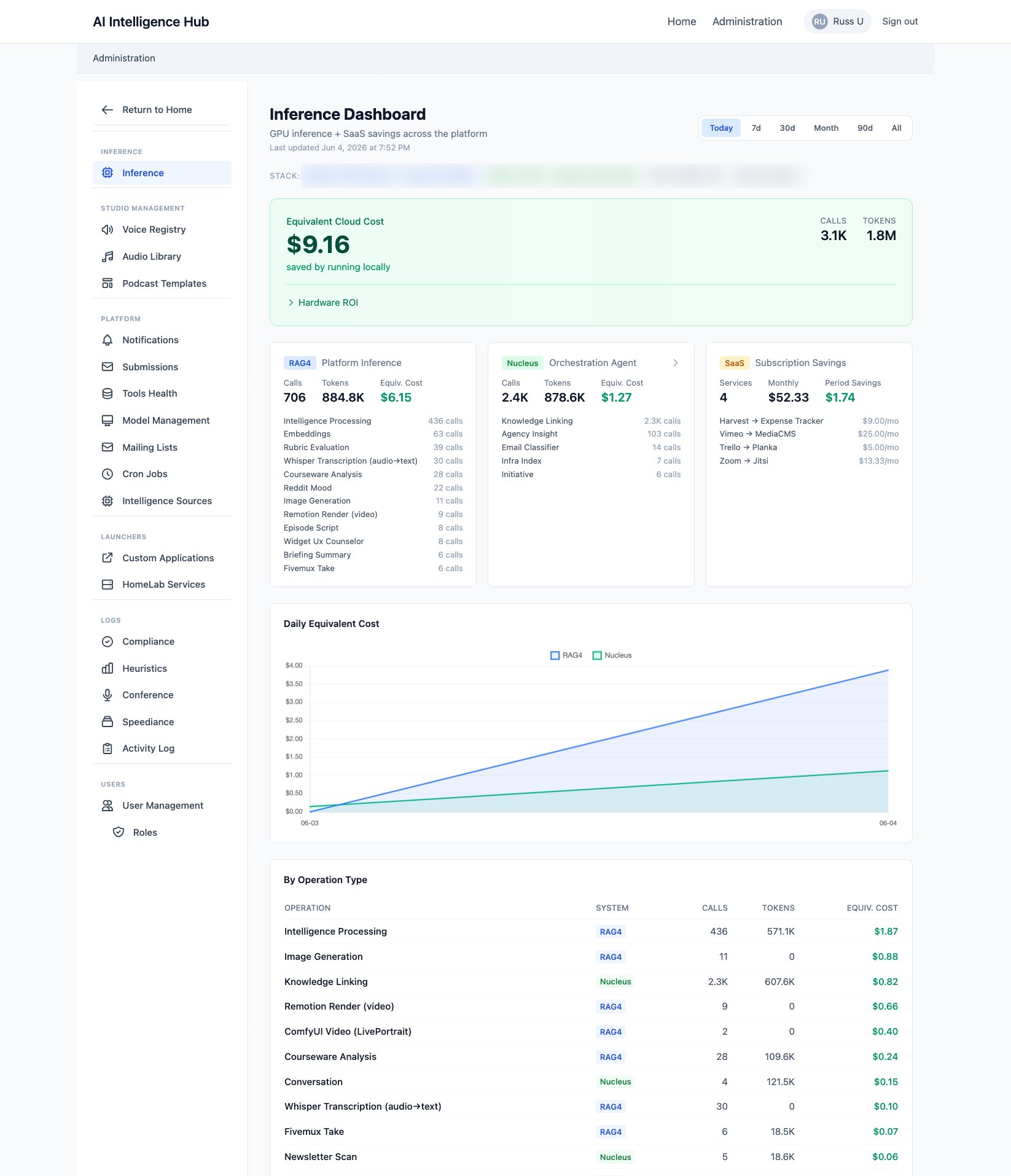Go to Tools Health page
Viewport: 1011px width, 1176px height.
162,394
